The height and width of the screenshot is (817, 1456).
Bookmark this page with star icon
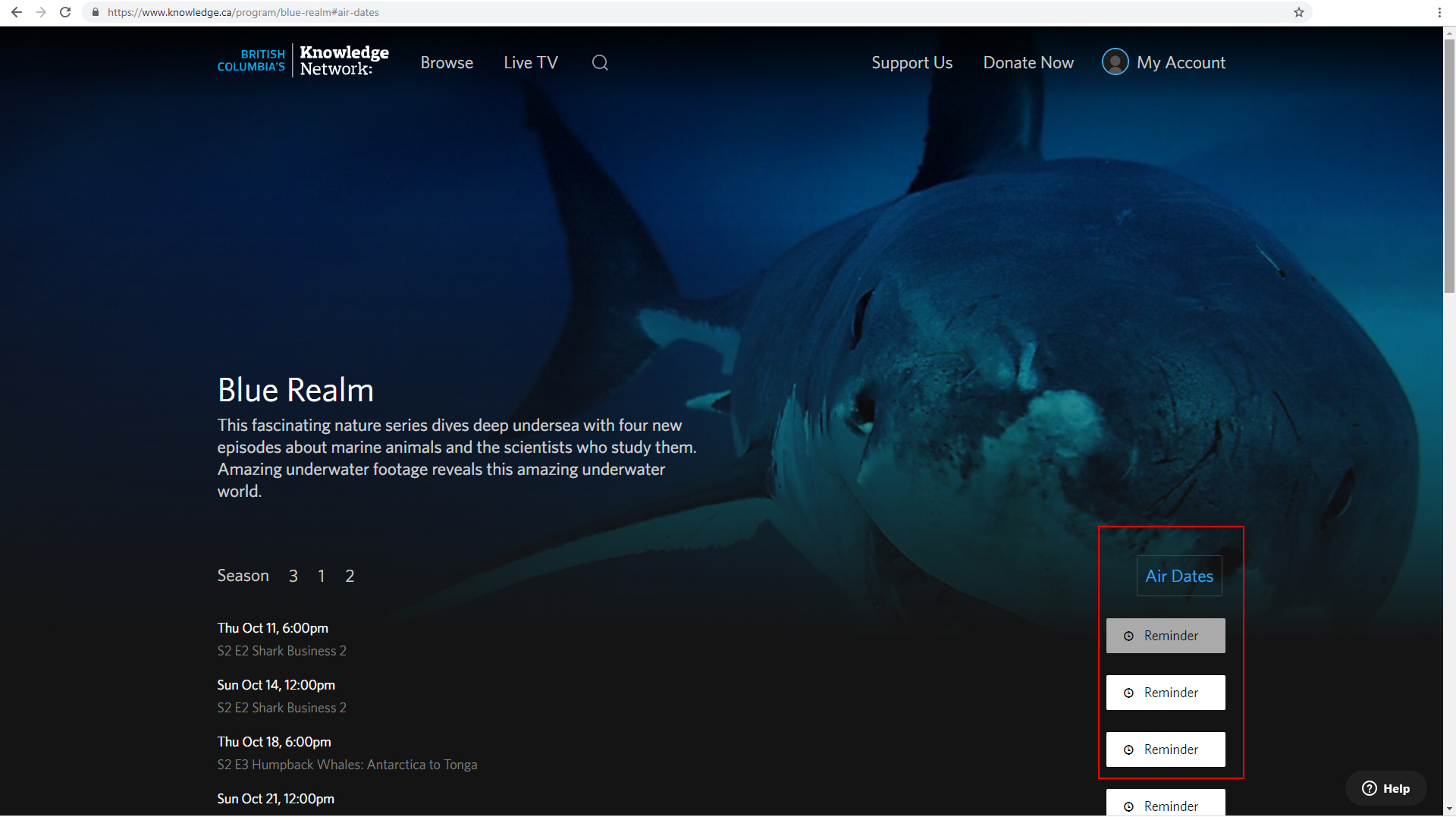click(x=1299, y=12)
